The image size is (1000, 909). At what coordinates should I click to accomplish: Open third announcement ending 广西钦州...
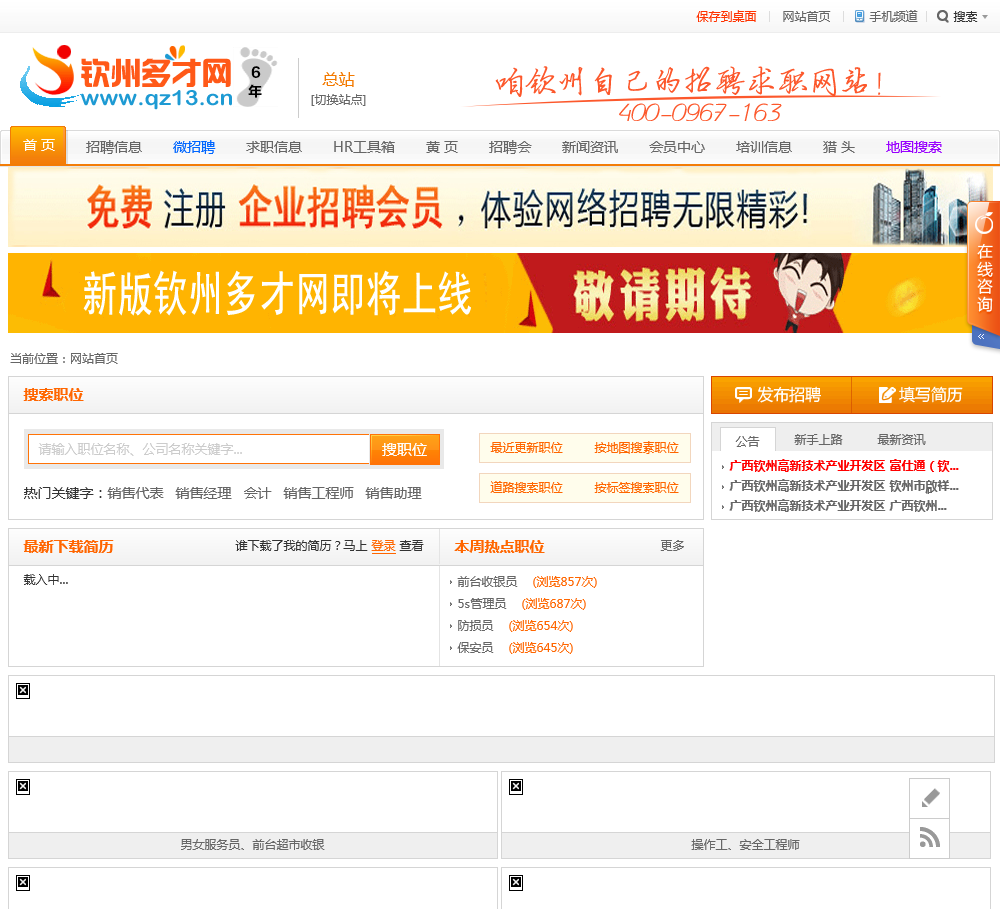pyautogui.click(x=838, y=506)
